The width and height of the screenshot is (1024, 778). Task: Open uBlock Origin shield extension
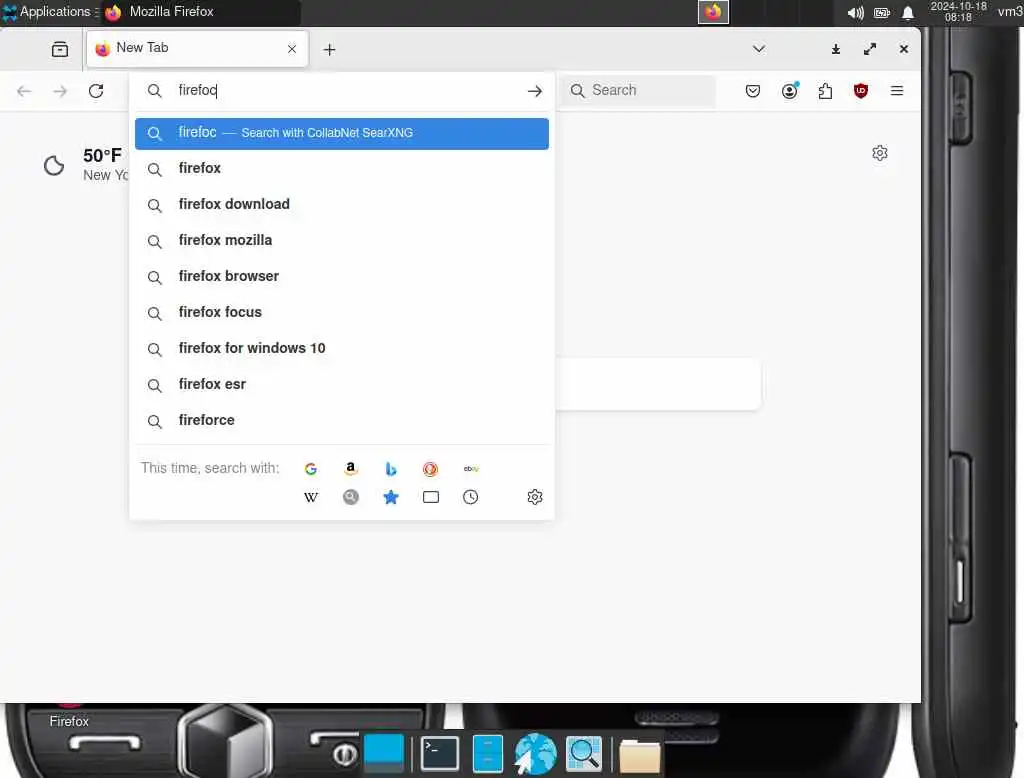(x=861, y=91)
